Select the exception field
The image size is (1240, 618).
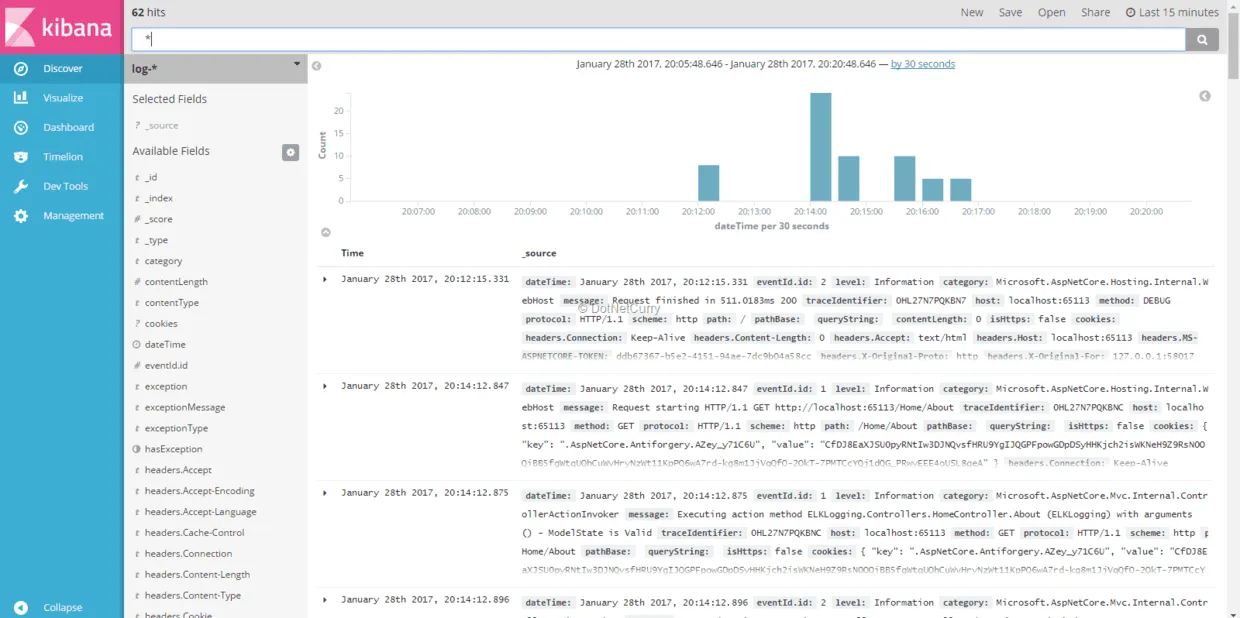(x=166, y=387)
